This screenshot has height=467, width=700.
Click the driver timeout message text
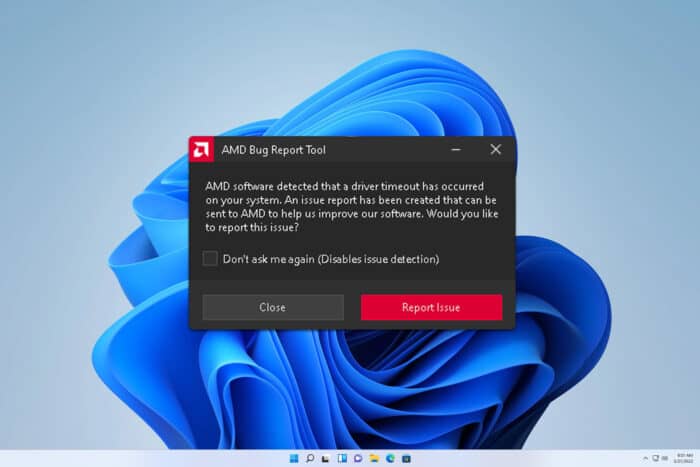click(351, 207)
